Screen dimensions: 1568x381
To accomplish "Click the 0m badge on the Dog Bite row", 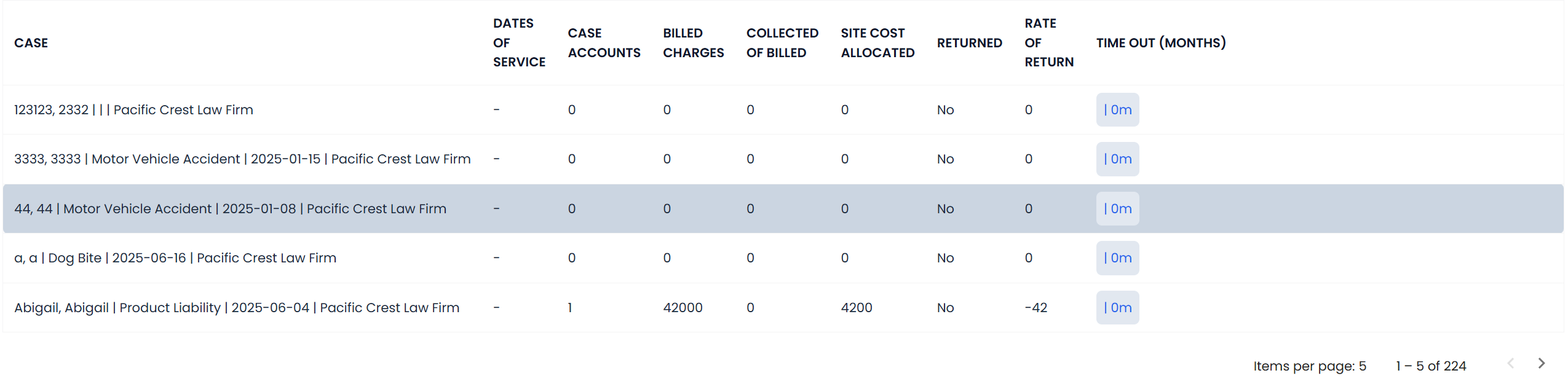I will pos(1117,258).
